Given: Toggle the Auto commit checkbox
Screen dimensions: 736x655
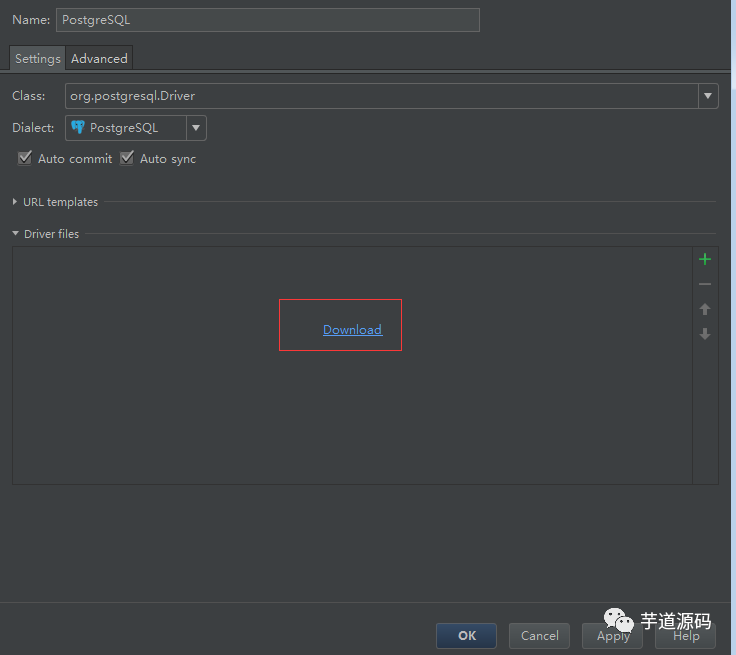Looking at the screenshot, I should pos(25,158).
